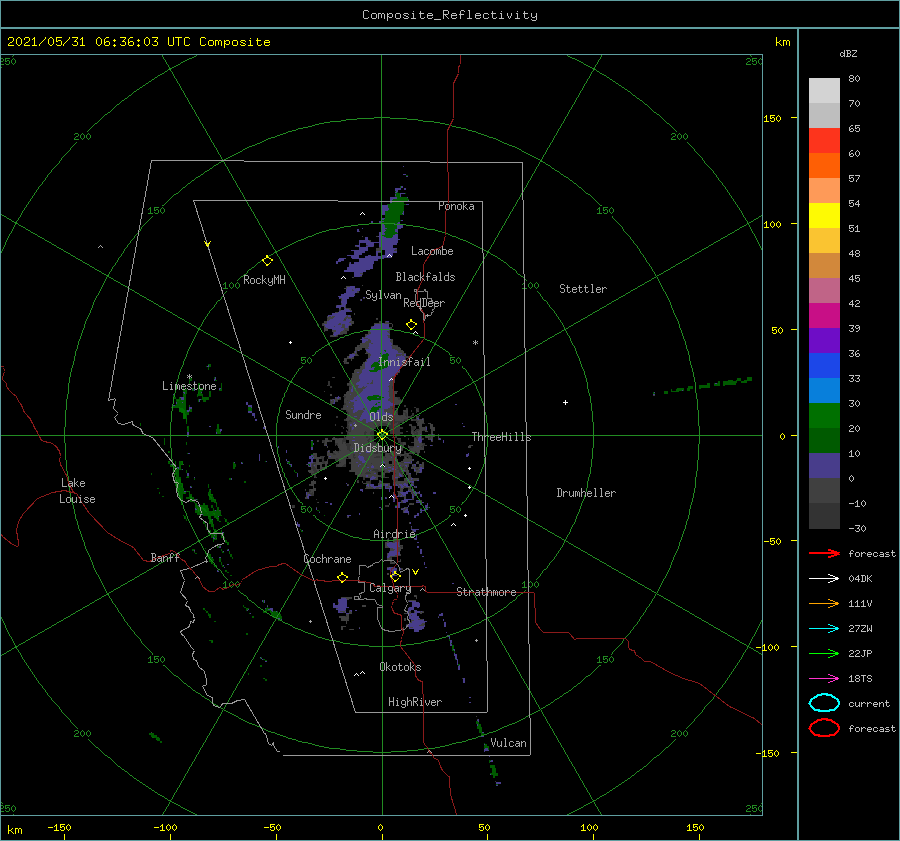Click the Limestone label
Viewport: 900px width, 841px height.
(x=189, y=386)
